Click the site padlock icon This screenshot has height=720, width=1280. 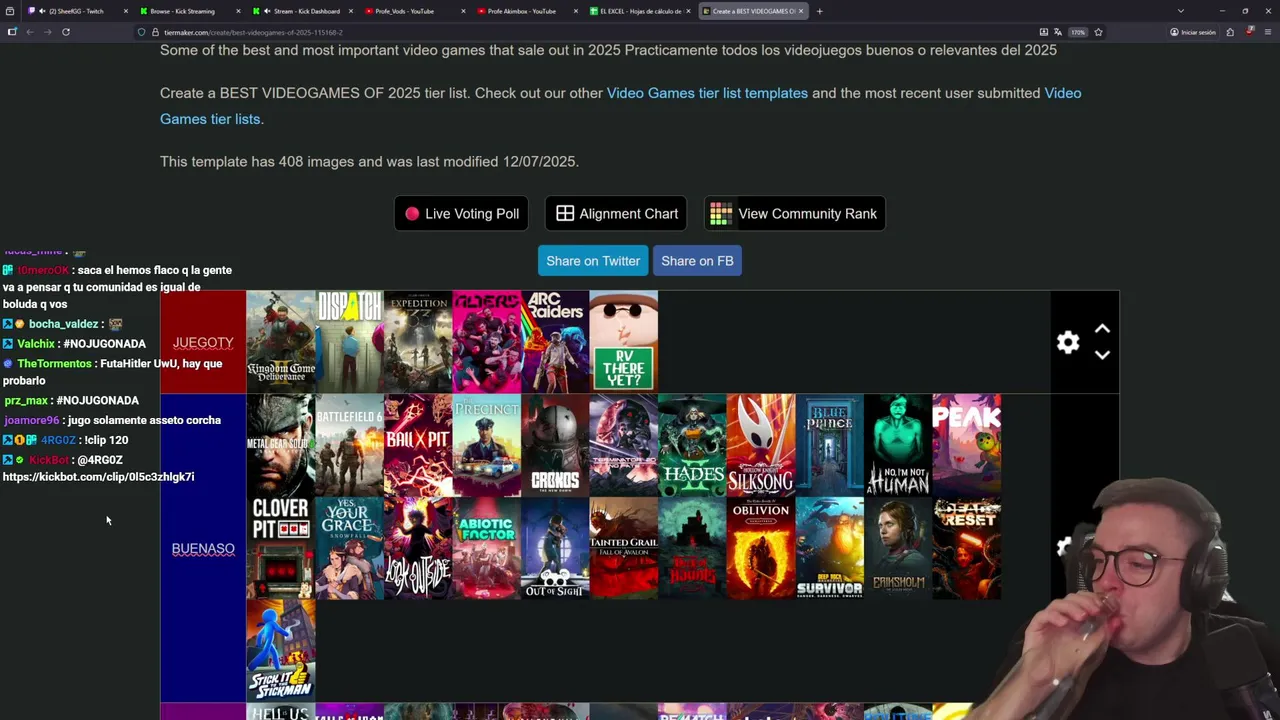pyautogui.click(x=155, y=32)
